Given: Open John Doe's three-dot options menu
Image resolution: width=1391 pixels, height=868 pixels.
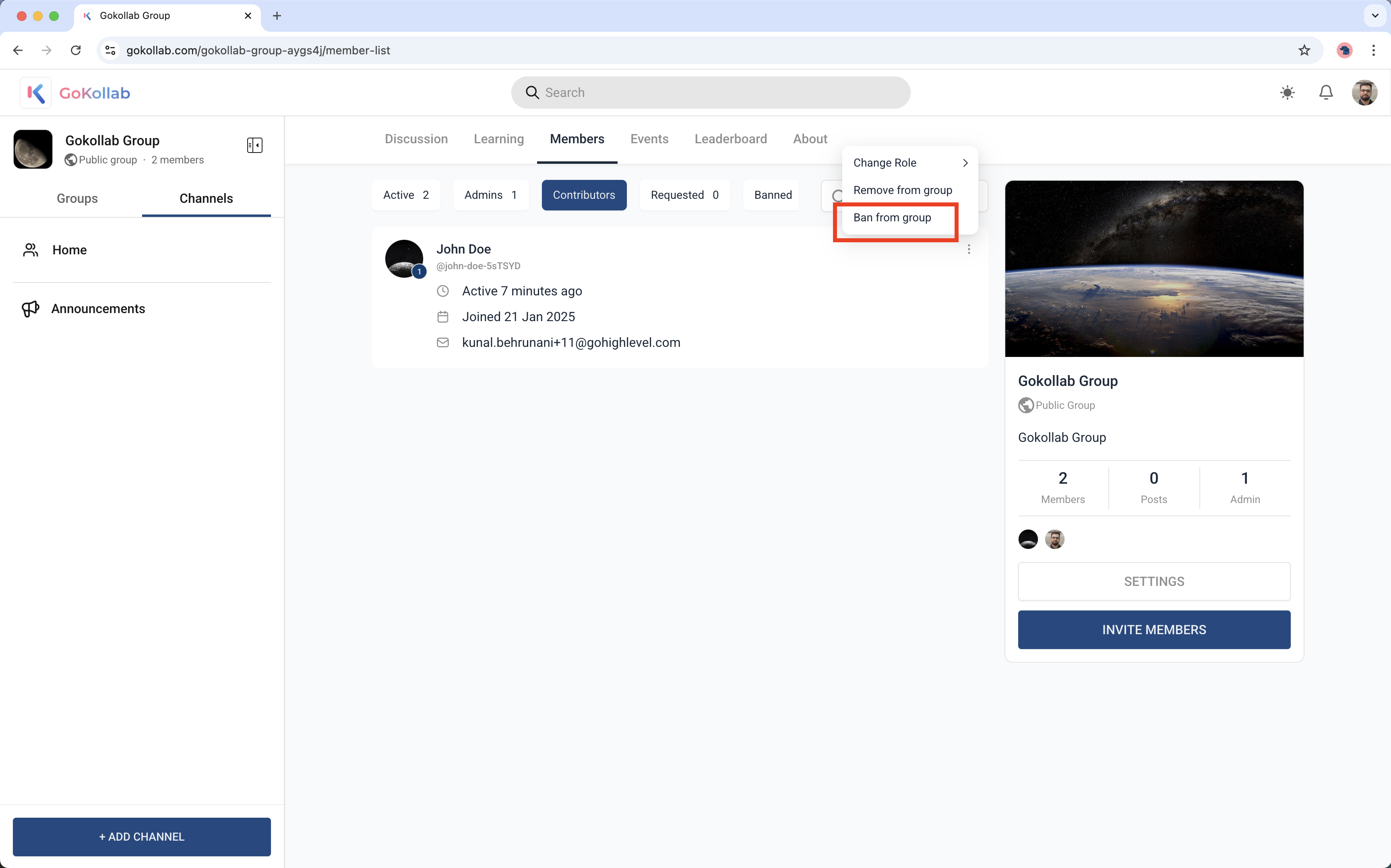Looking at the screenshot, I should click(x=969, y=249).
